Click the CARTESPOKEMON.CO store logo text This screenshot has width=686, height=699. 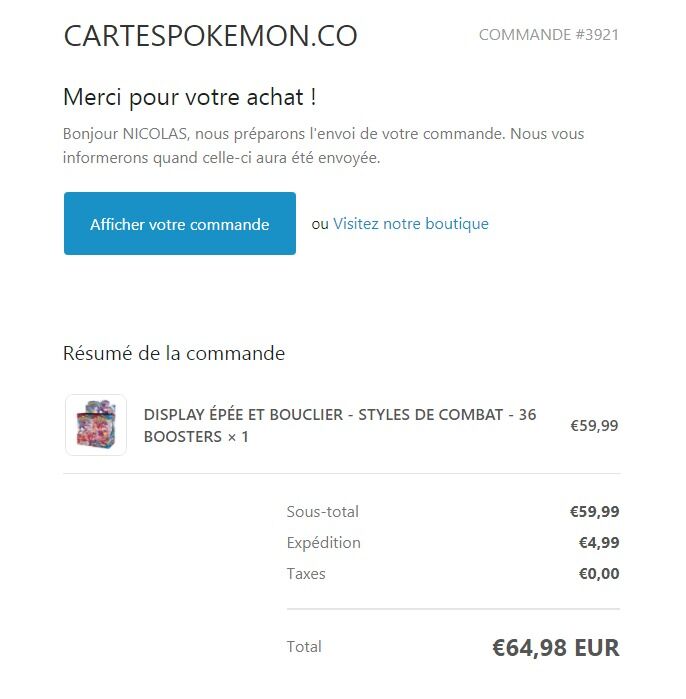tap(210, 36)
